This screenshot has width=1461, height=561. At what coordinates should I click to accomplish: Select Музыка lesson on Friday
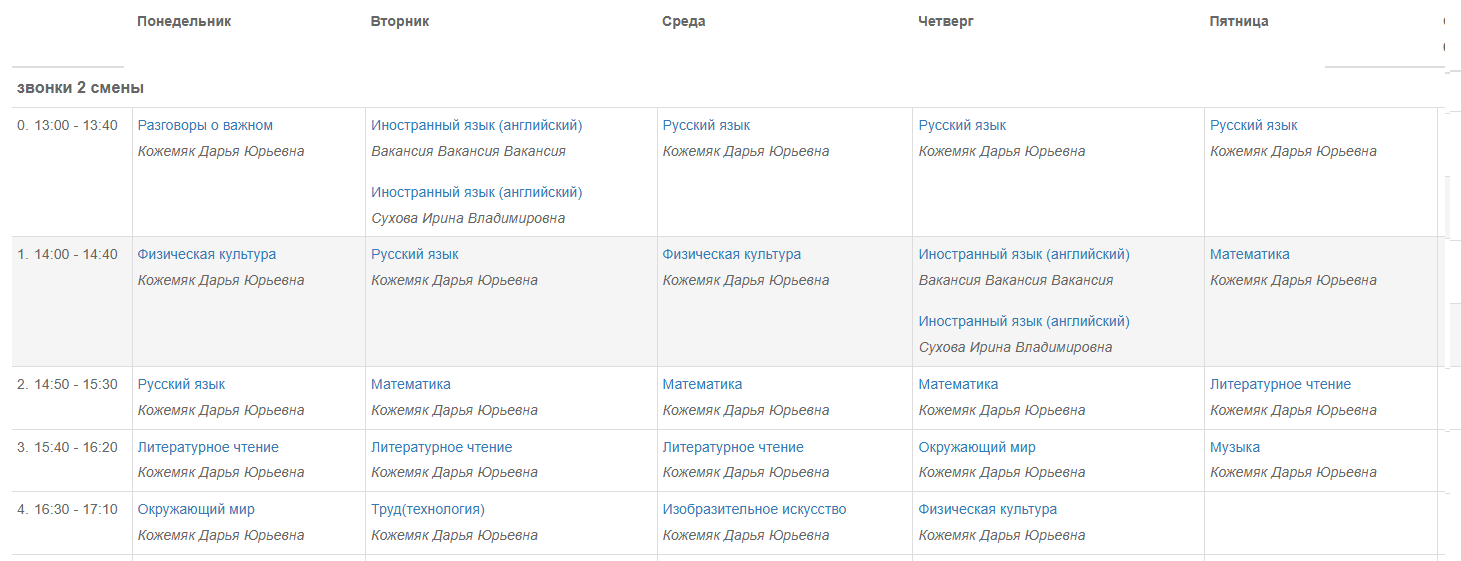(1235, 447)
